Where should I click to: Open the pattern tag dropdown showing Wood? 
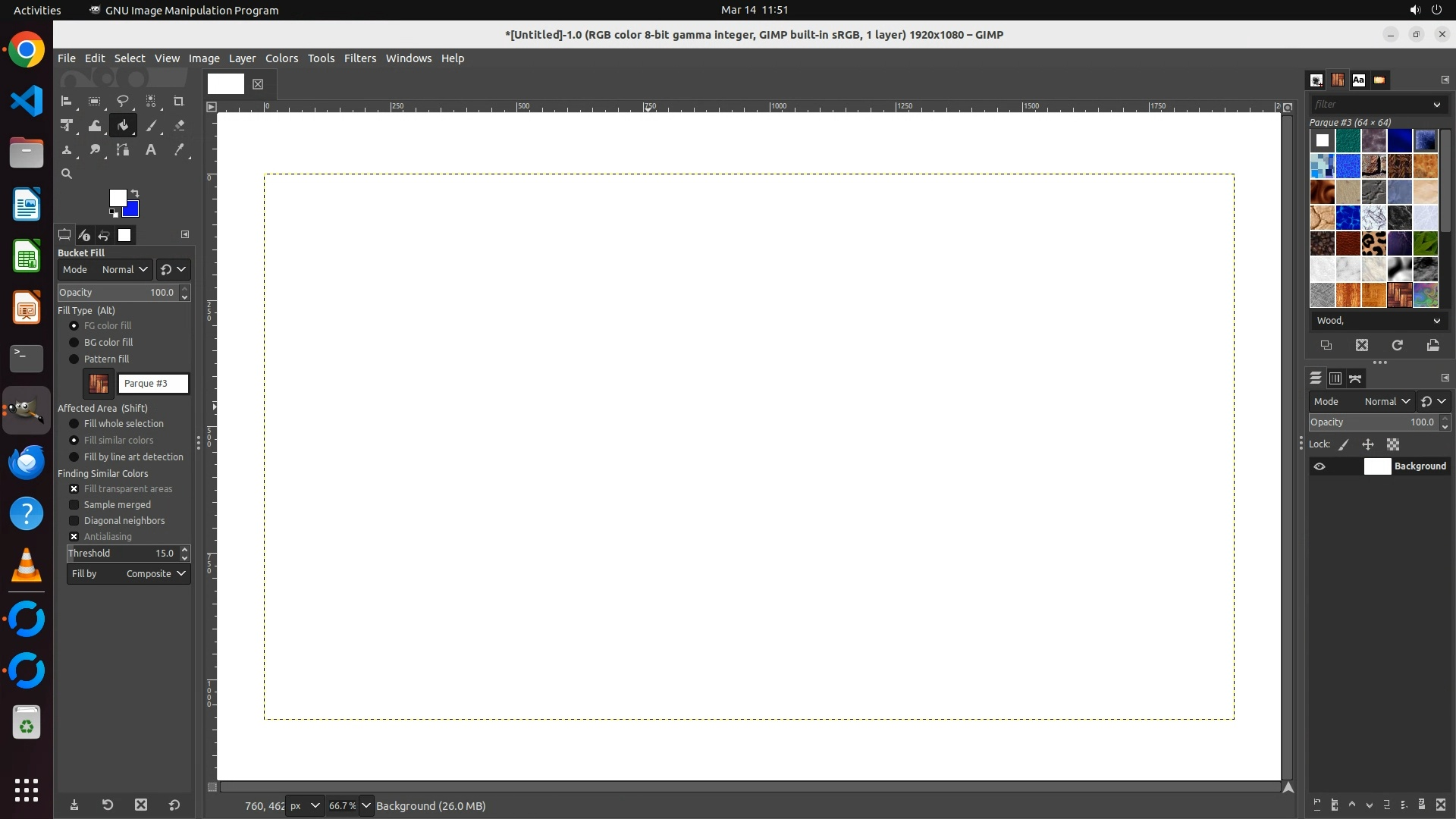pos(1377,321)
